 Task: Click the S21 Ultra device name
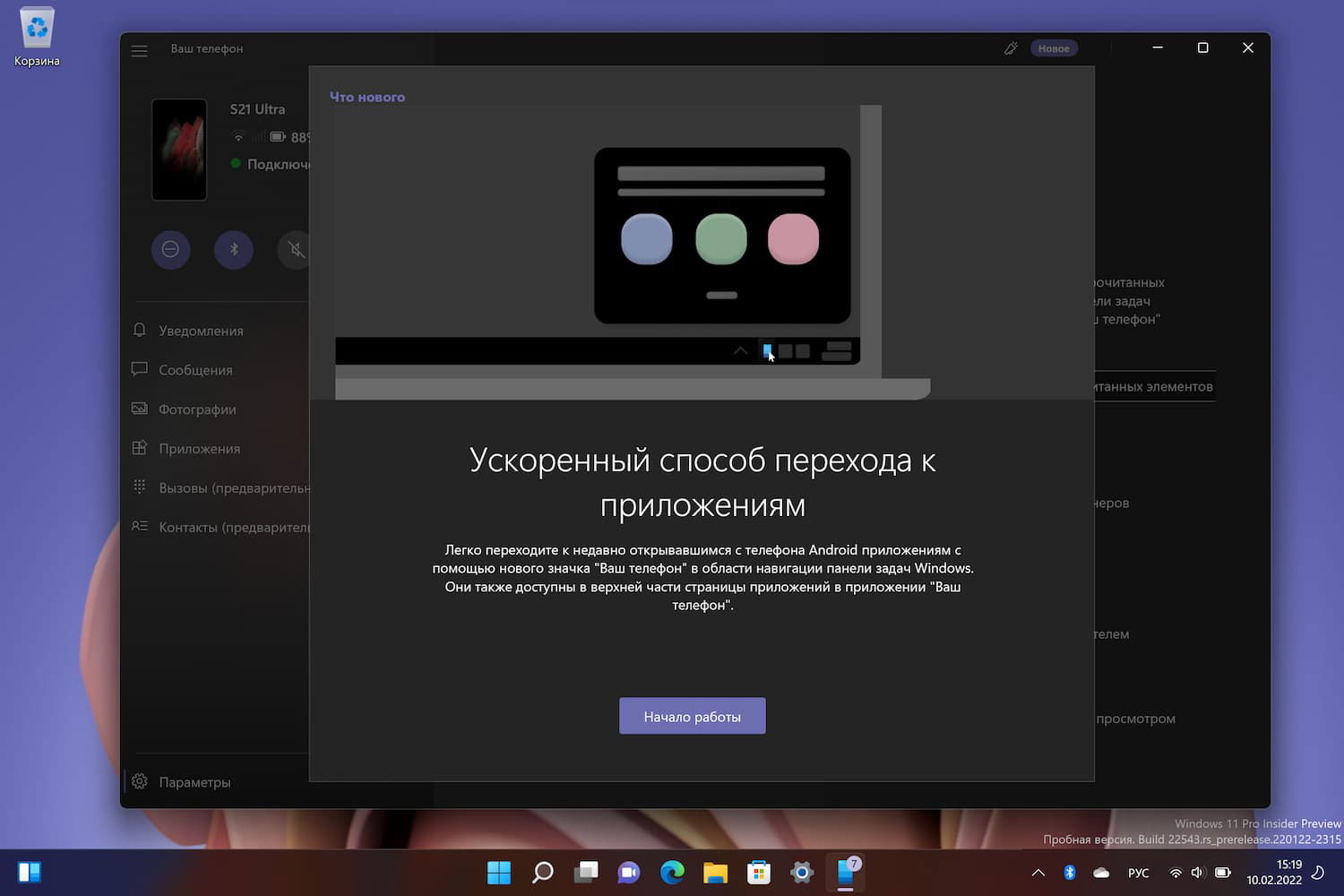pyautogui.click(x=257, y=109)
